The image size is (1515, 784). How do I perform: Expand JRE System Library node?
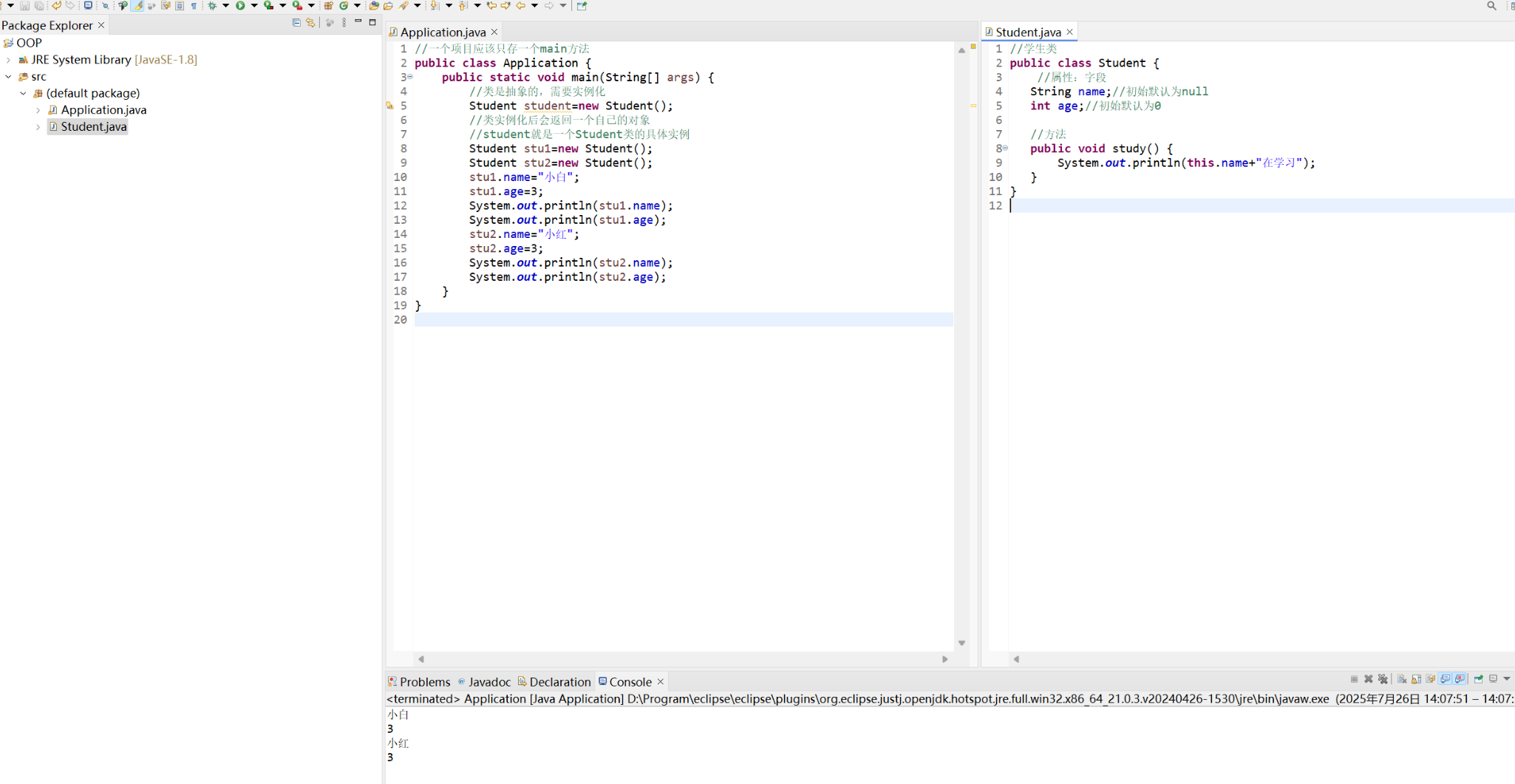(8, 60)
